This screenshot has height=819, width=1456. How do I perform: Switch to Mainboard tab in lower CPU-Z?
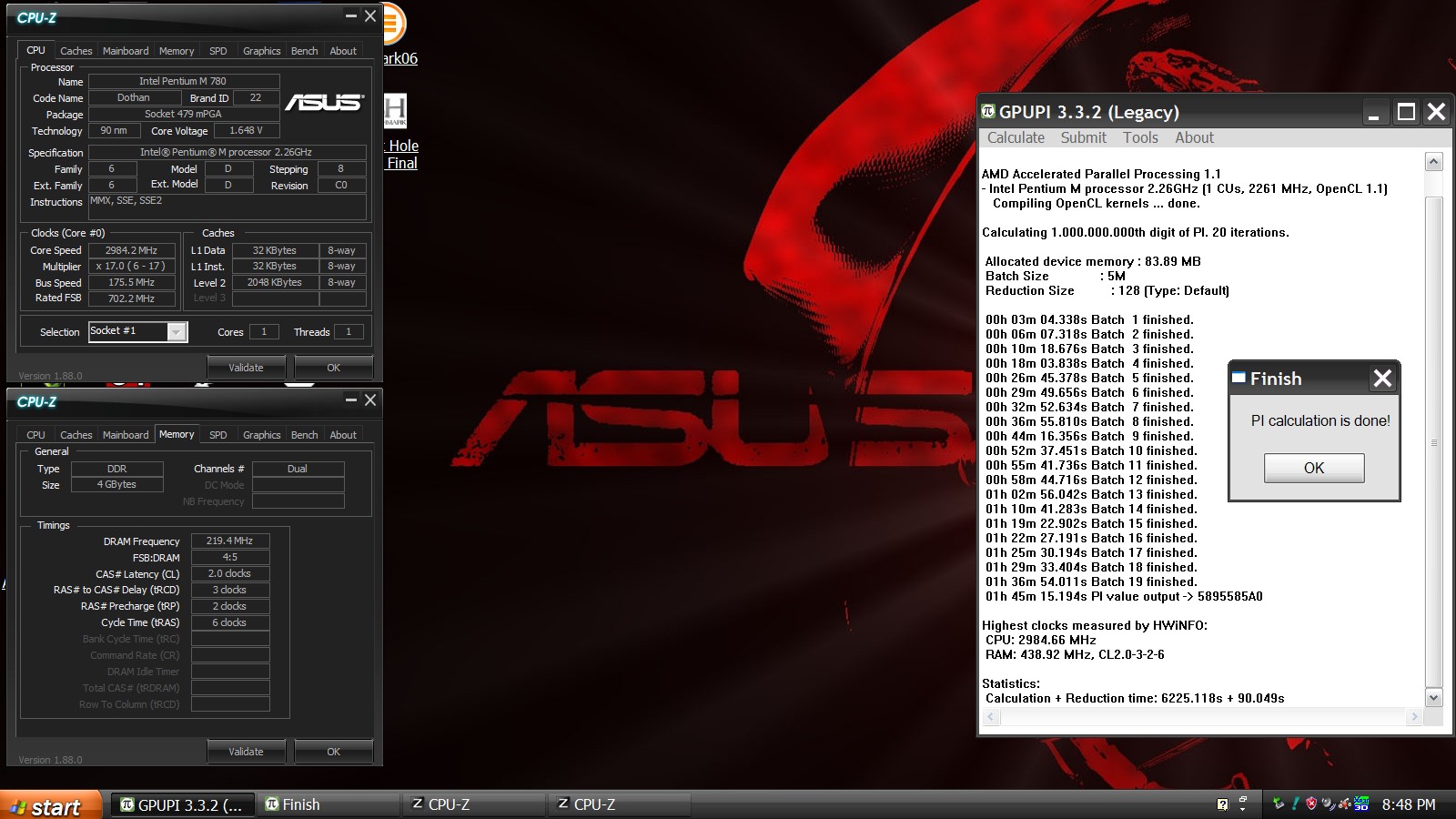126,435
